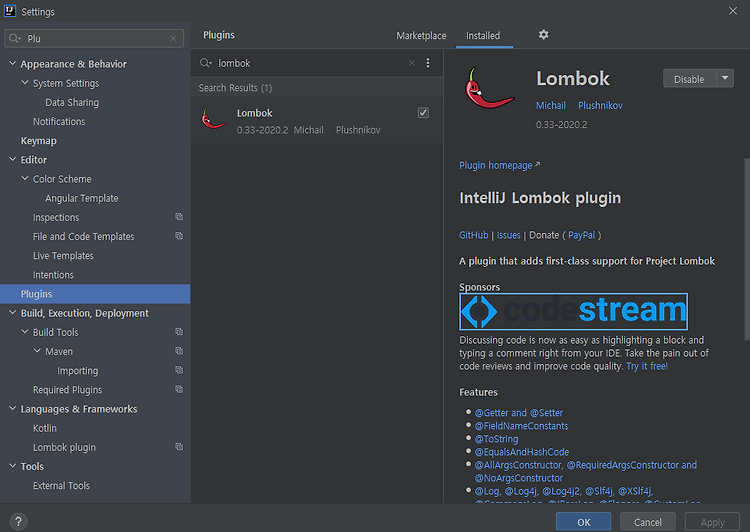Open the @Getter and @Setter link
This screenshot has height=532, width=750.
pos(518,412)
